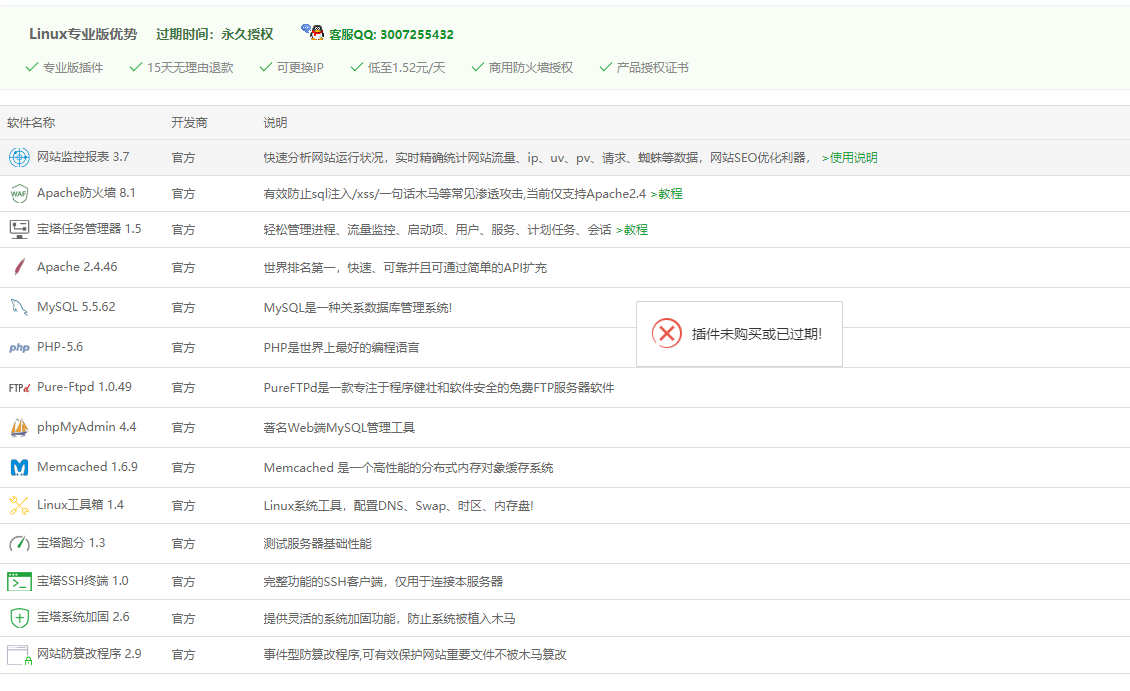Click the 专业版插件 advantage item
Image resolution: width=1130 pixels, height=691 pixels.
(64, 68)
